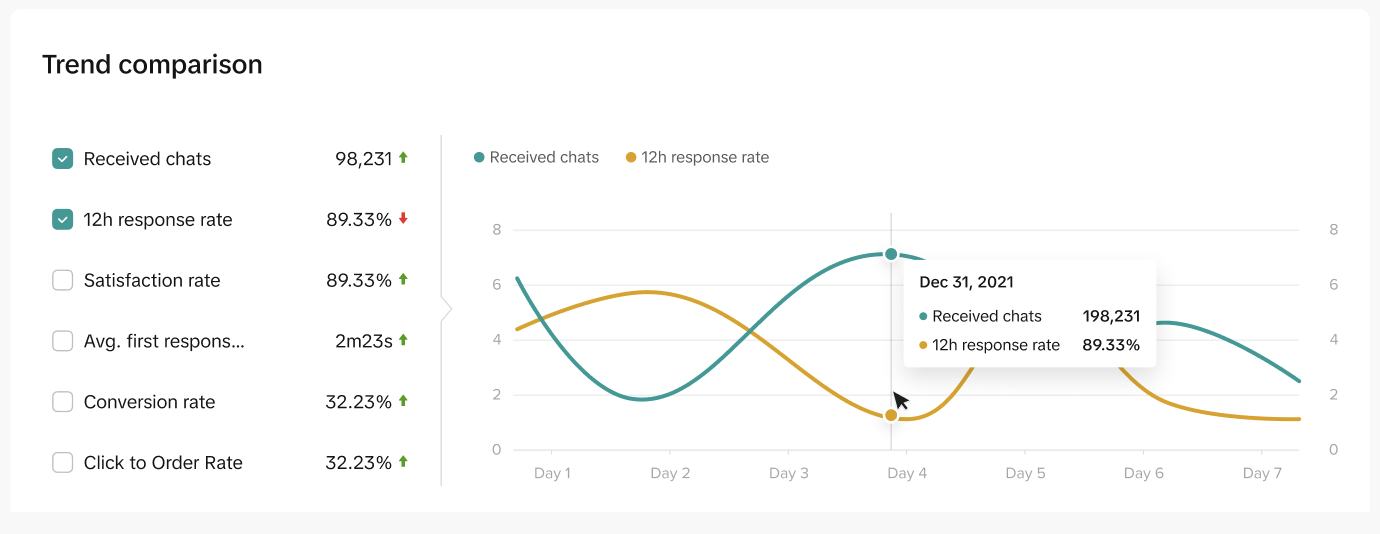Check the Conversion rate checkbox

[x=63, y=402]
